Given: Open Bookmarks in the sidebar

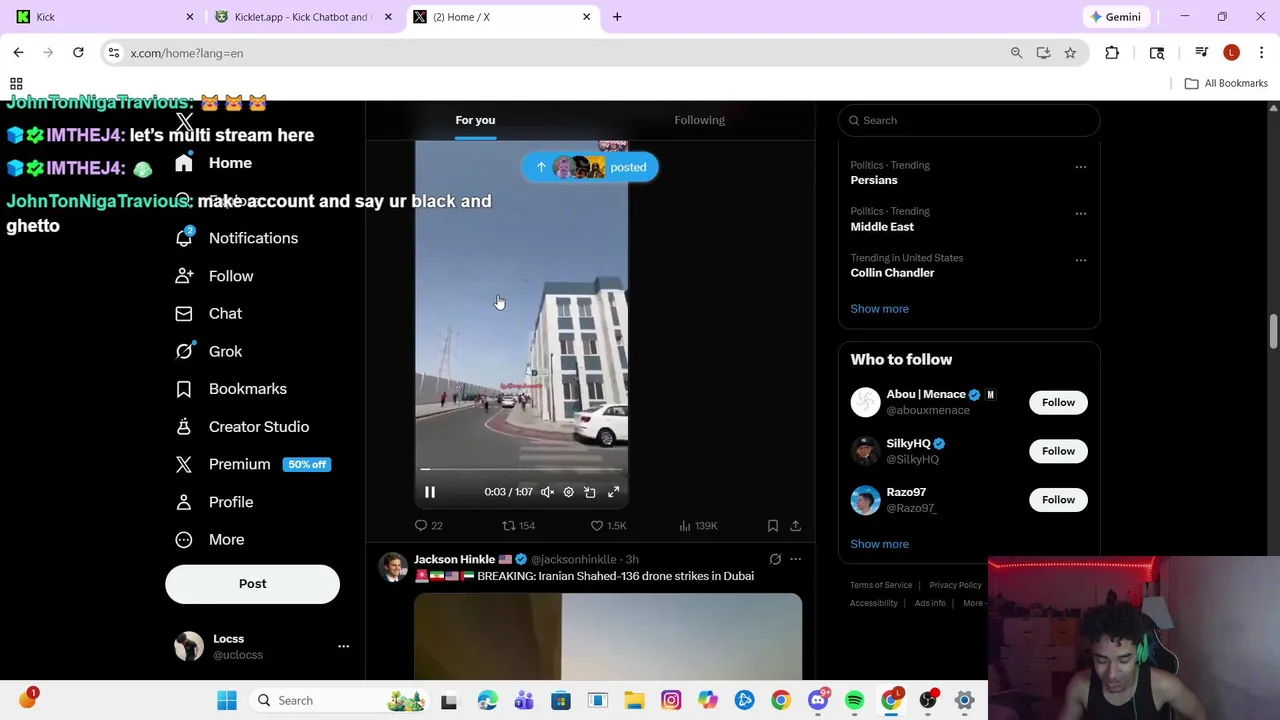Looking at the screenshot, I should 231,389.
